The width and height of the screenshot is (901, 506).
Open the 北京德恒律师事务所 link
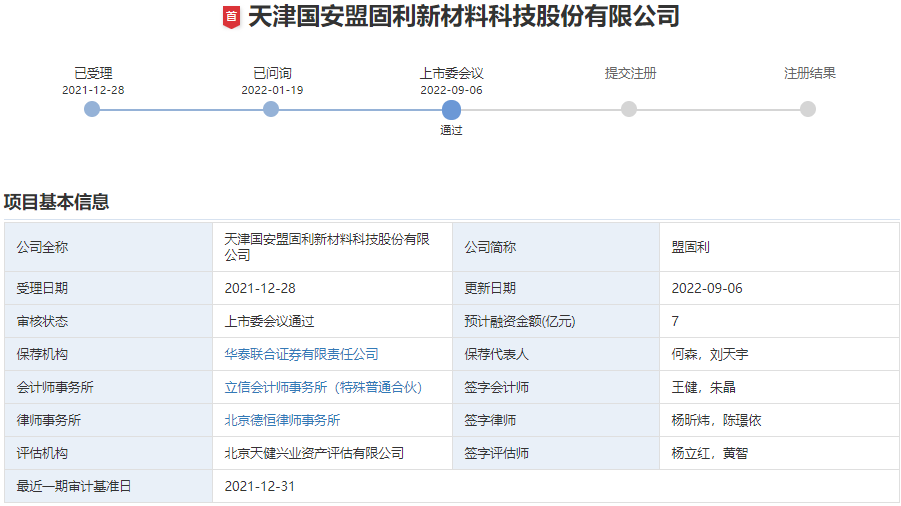(x=282, y=420)
